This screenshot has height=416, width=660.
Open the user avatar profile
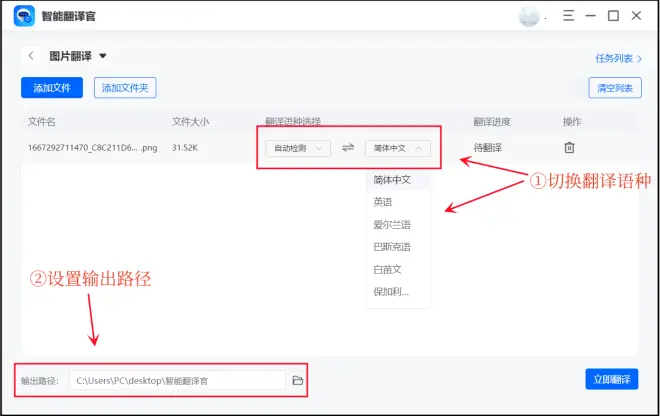click(530, 16)
